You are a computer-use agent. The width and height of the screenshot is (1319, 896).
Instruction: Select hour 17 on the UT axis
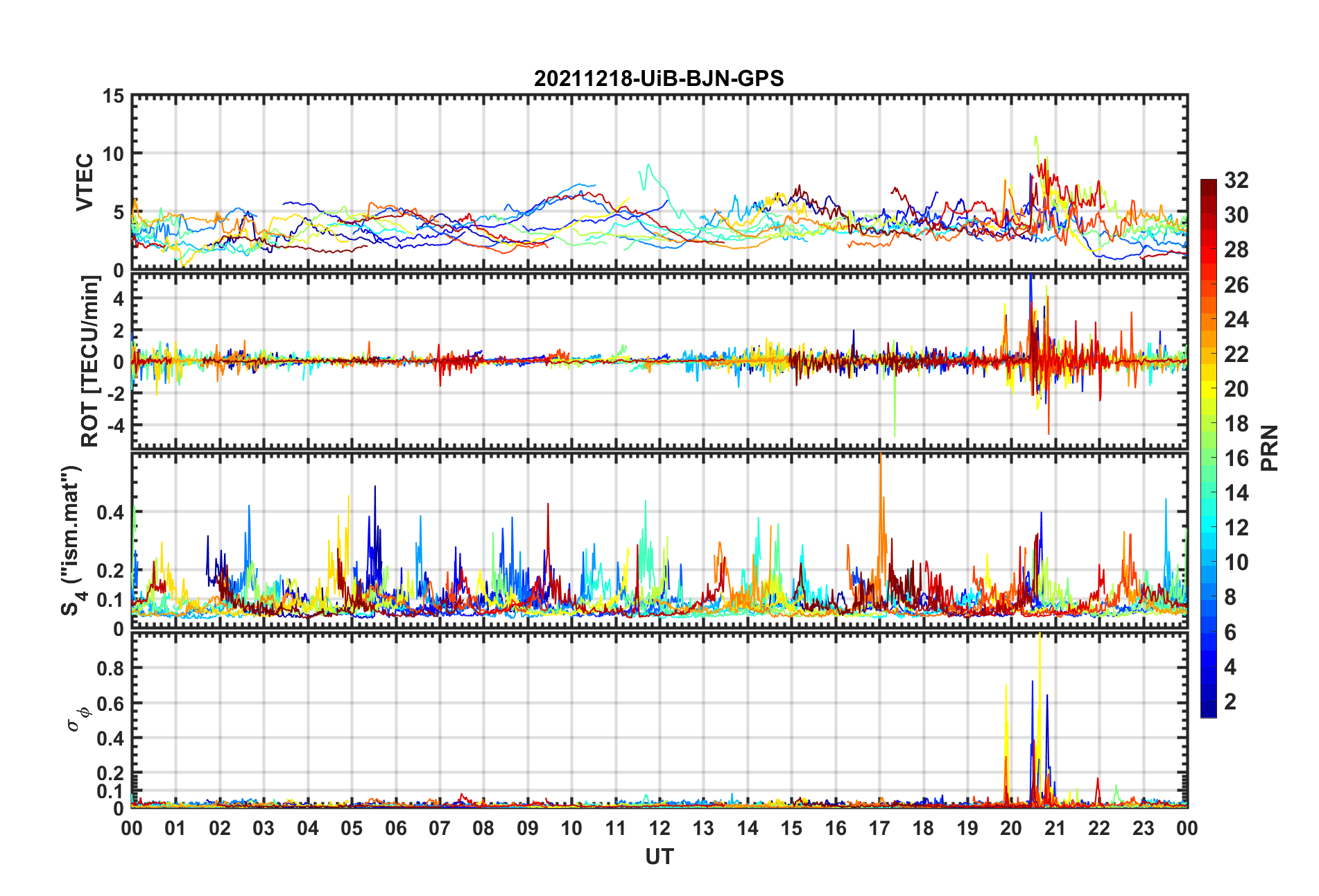tap(879, 828)
